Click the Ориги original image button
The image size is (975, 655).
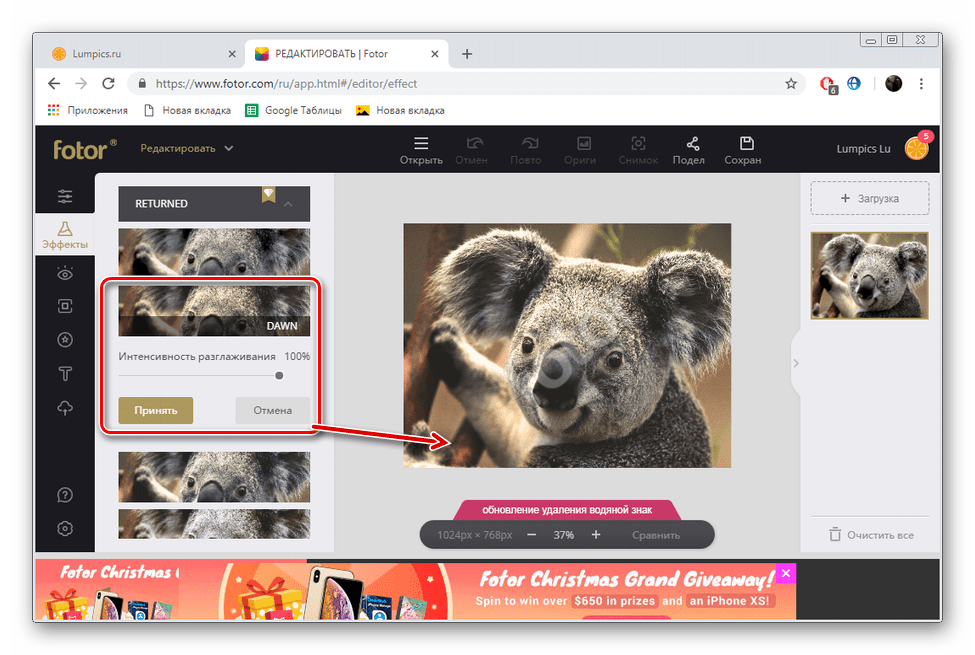(x=580, y=151)
